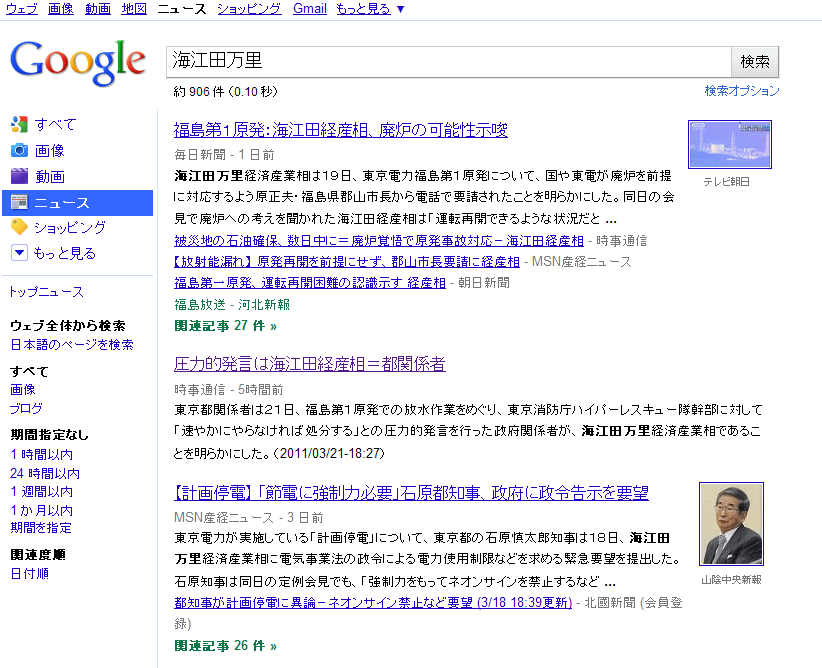Click the Google logo
The image size is (822, 668).
[x=78, y=62]
